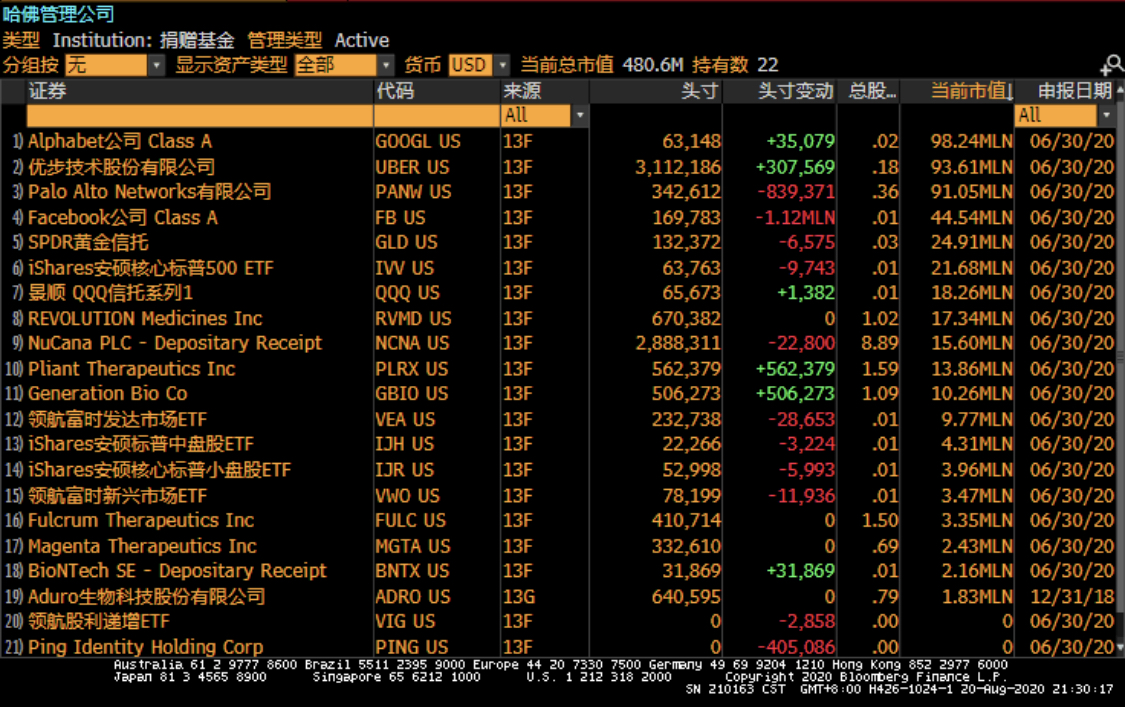Click the 13G source cell for ADRO
The height and width of the screenshot is (707, 1125).
pos(519,596)
